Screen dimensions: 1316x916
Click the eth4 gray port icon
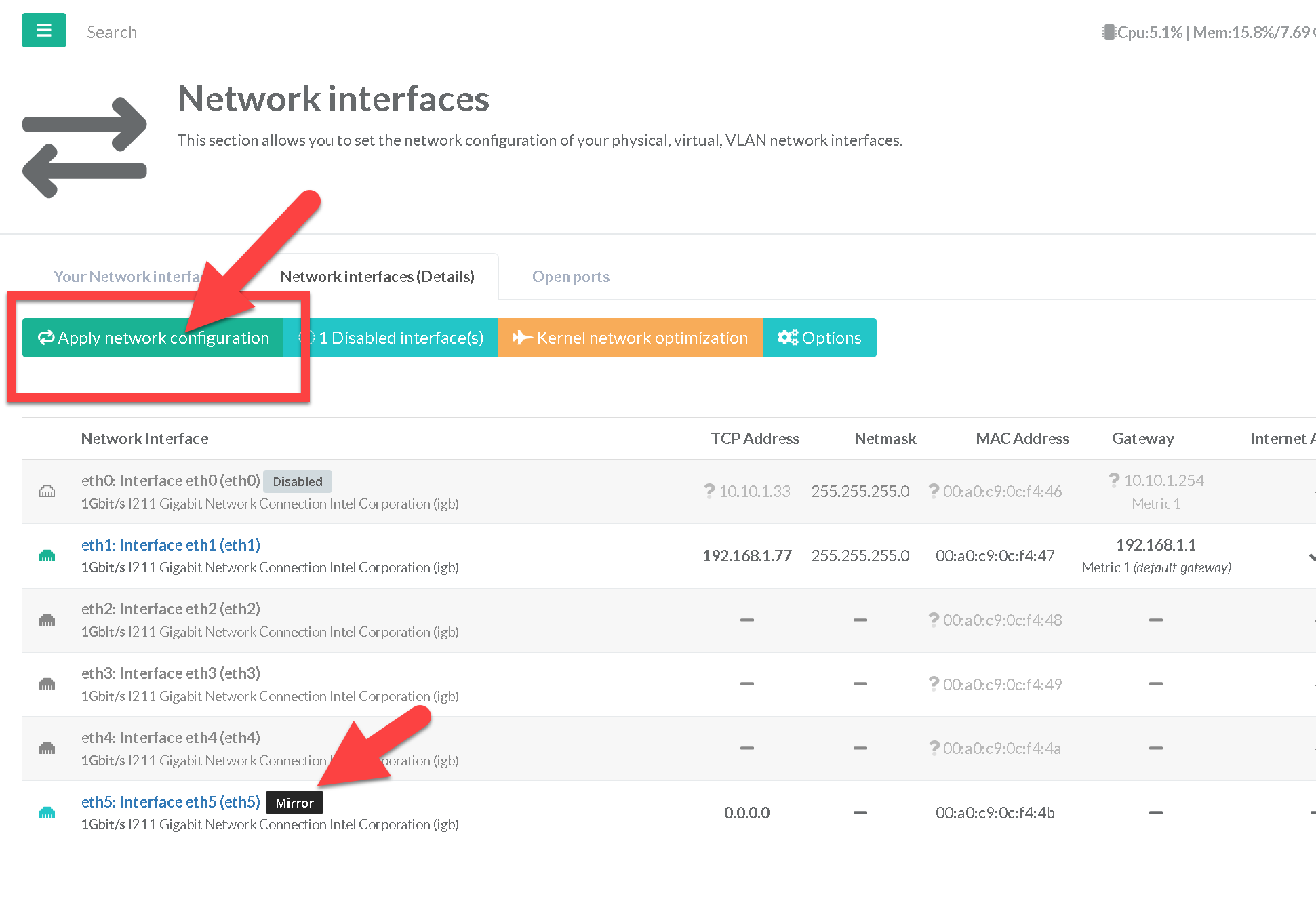point(47,749)
